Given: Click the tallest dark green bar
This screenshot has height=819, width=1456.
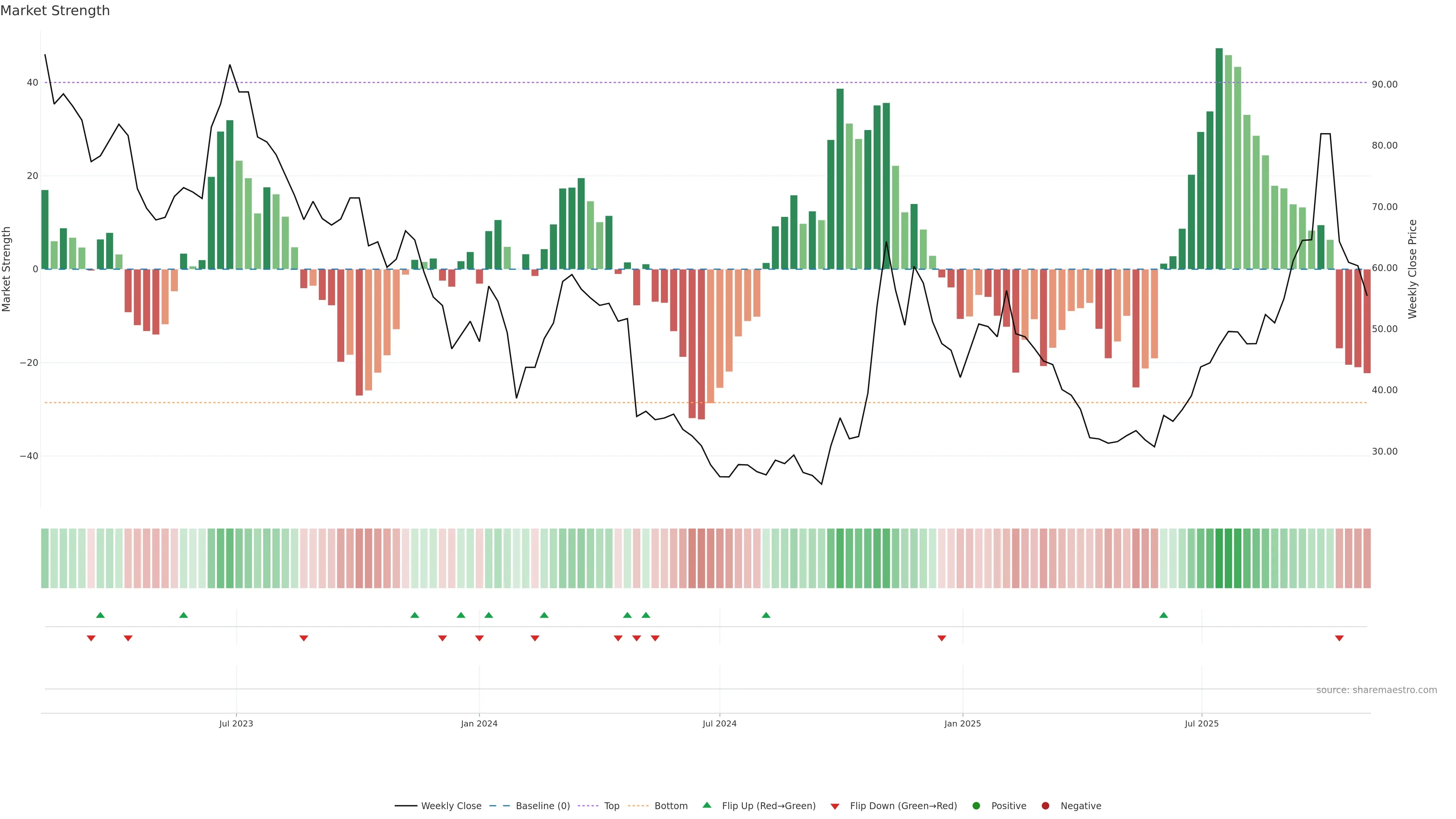Looking at the screenshot, I should [x=1219, y=158].
